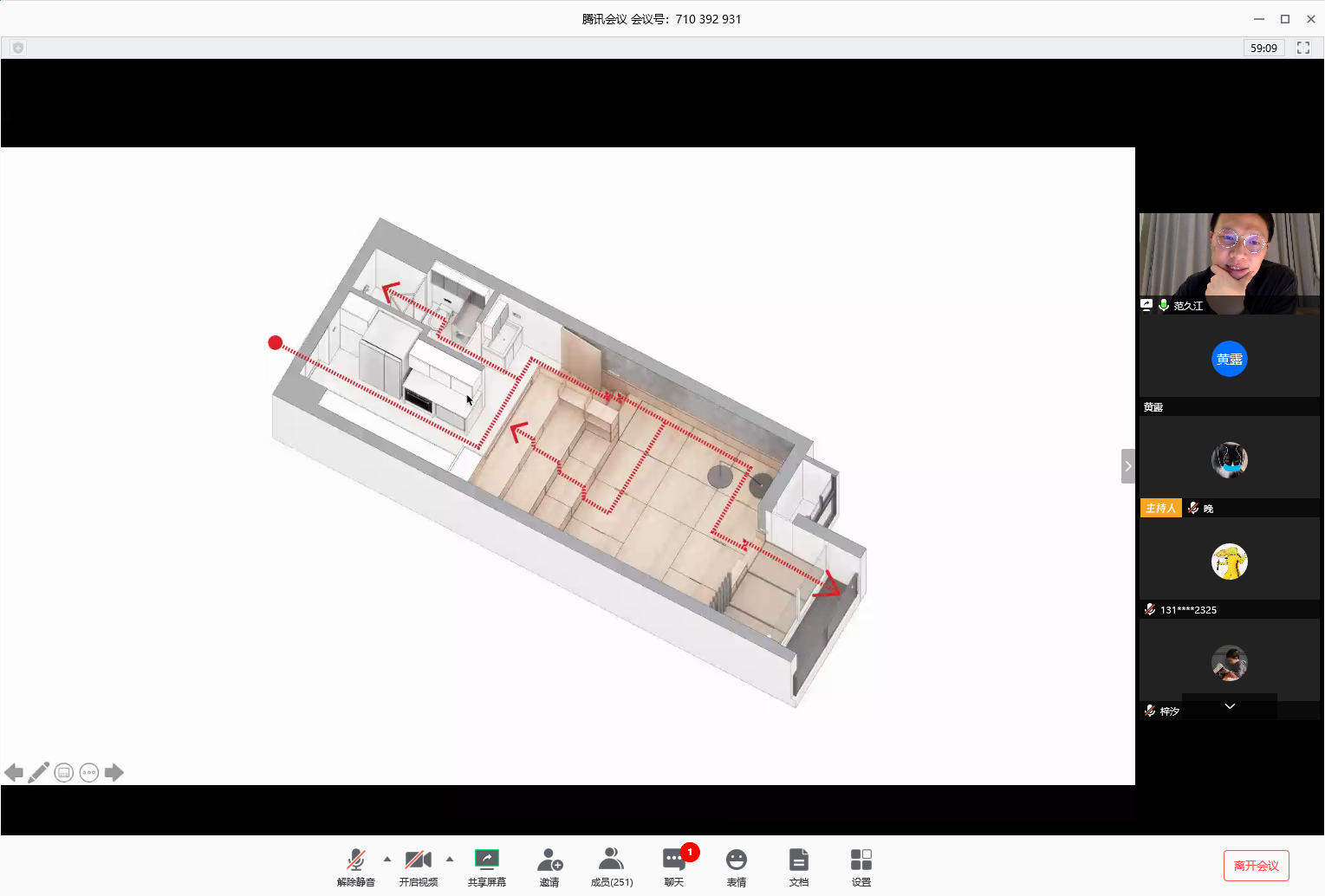Advance to next slide with right arrow
1325x896 pixels.
(x=114, y=772)
